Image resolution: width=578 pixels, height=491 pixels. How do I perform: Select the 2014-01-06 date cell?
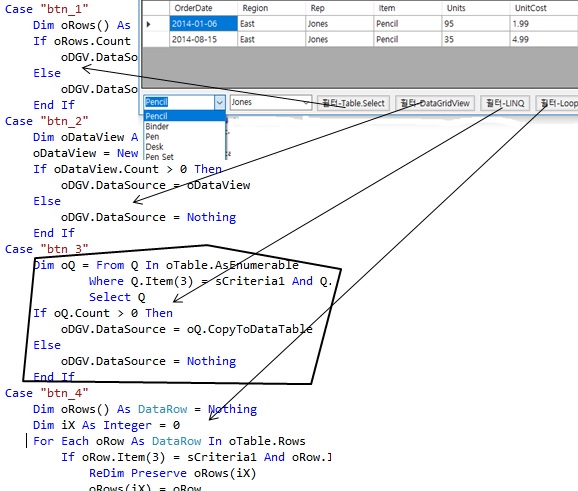click(x=203, y=24)
